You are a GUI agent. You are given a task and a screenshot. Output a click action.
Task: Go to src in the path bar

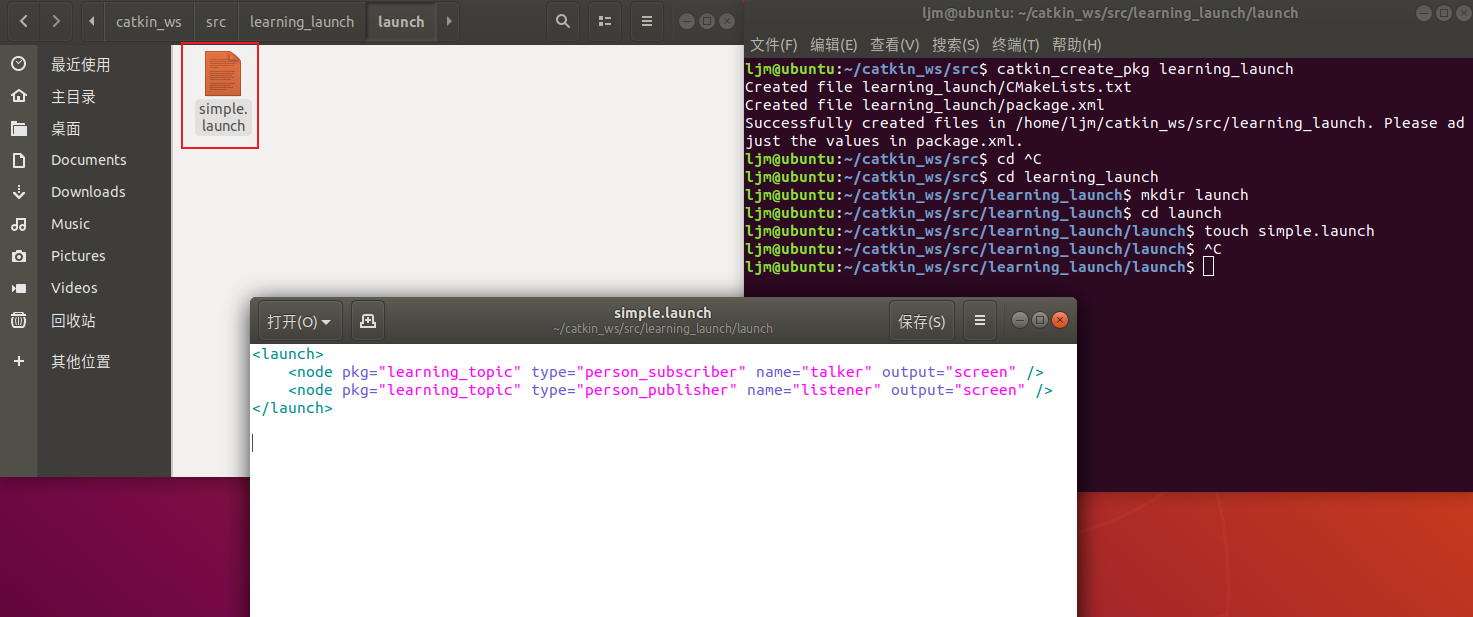pos(216,21)
